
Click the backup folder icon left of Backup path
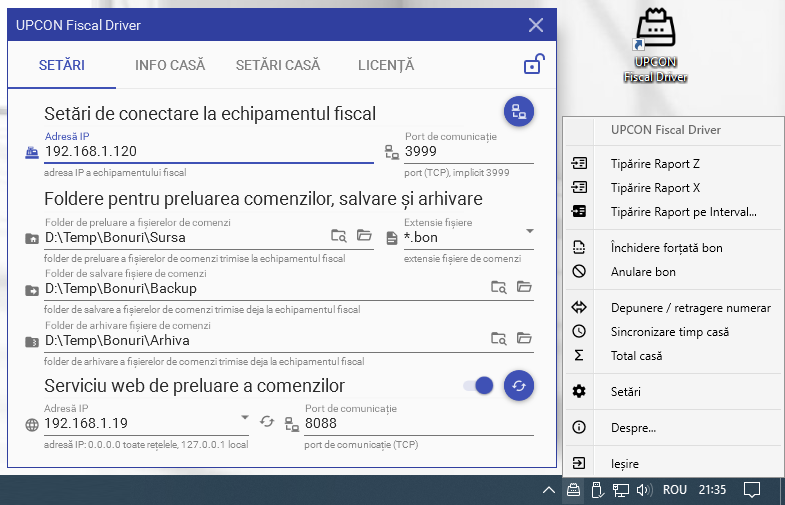point(32,290)
